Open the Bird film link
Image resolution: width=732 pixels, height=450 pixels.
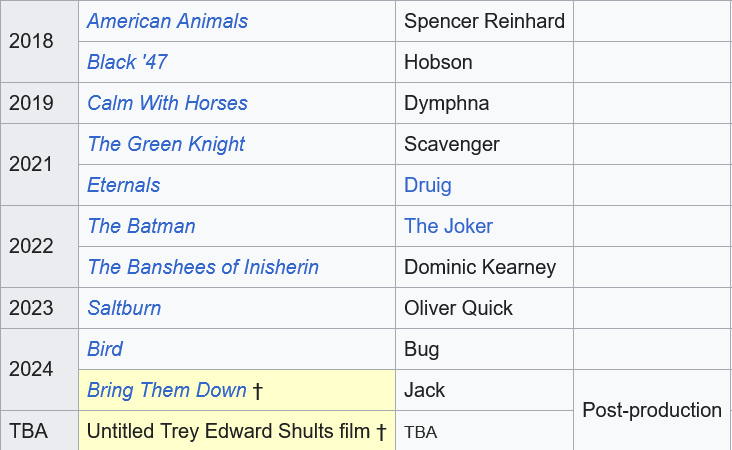point(105,349)
